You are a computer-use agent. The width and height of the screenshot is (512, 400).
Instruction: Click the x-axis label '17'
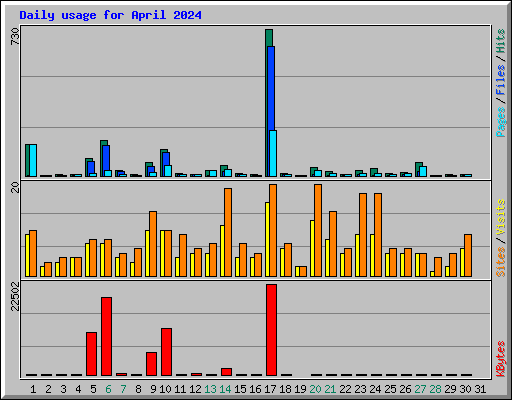pos(270,389)
